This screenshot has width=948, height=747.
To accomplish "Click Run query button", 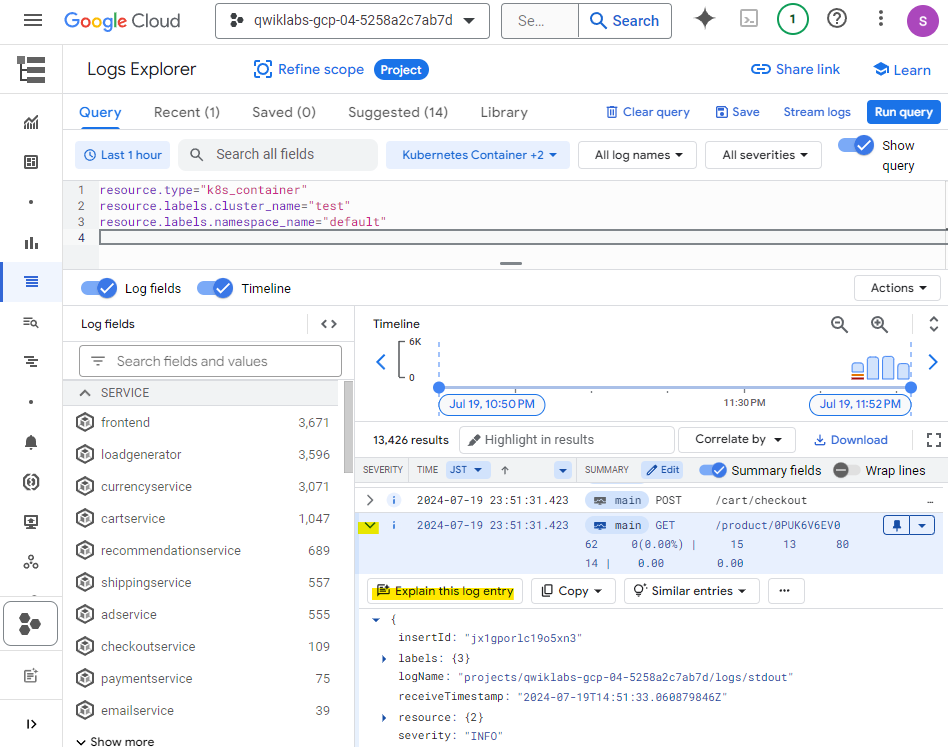I will 903,112.
